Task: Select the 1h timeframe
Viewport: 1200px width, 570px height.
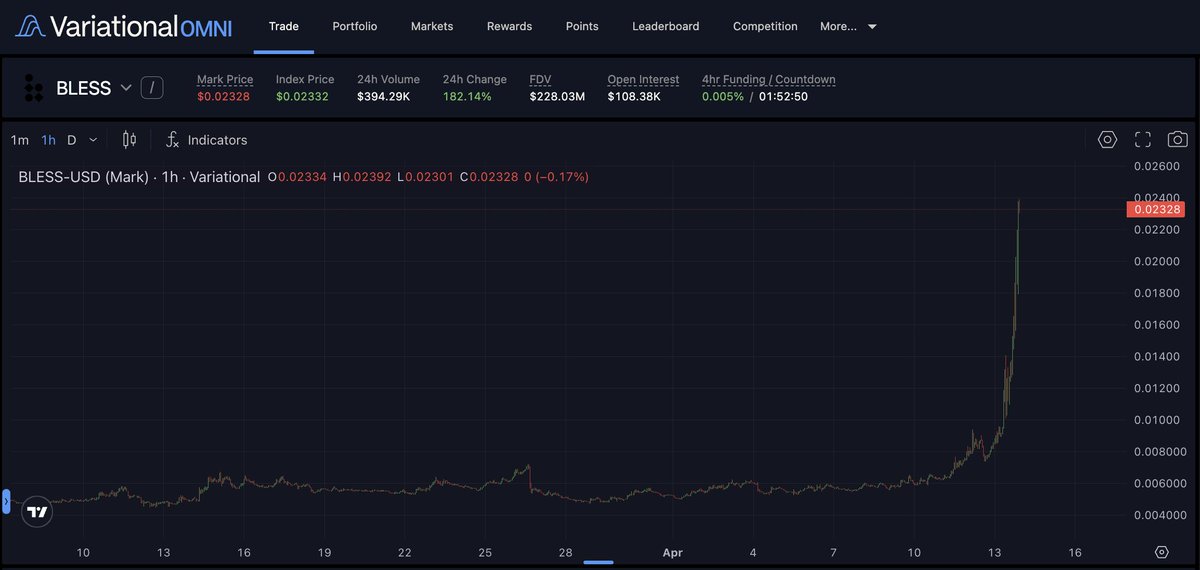Action: coord(48,140)
